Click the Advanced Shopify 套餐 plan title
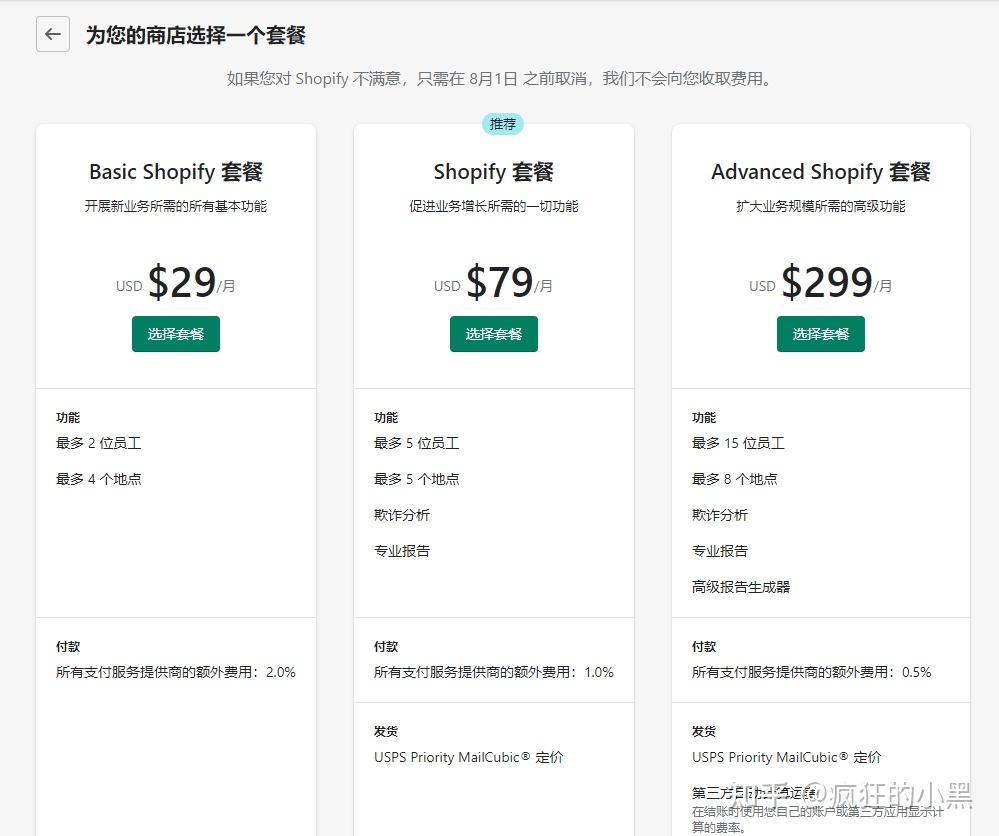Viewport: 999px width, 836px height. click(820, 171)
